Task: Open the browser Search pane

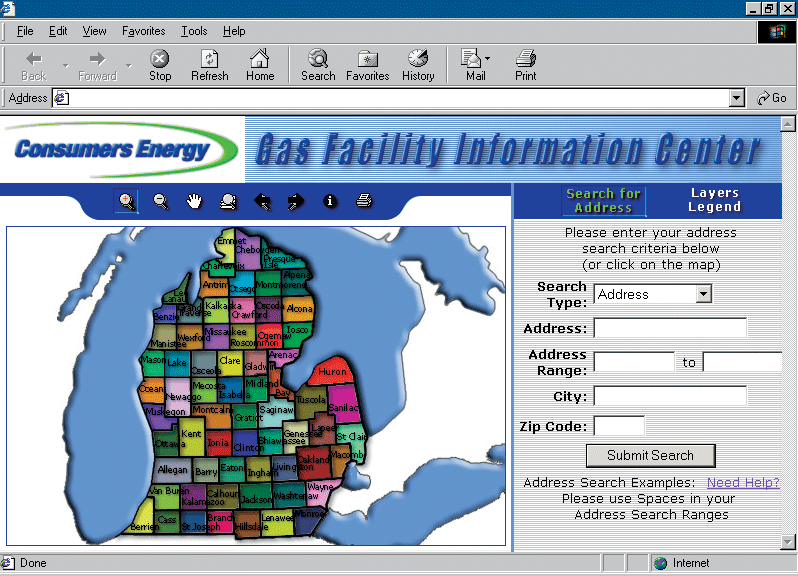Action: [x=318, y=66]
